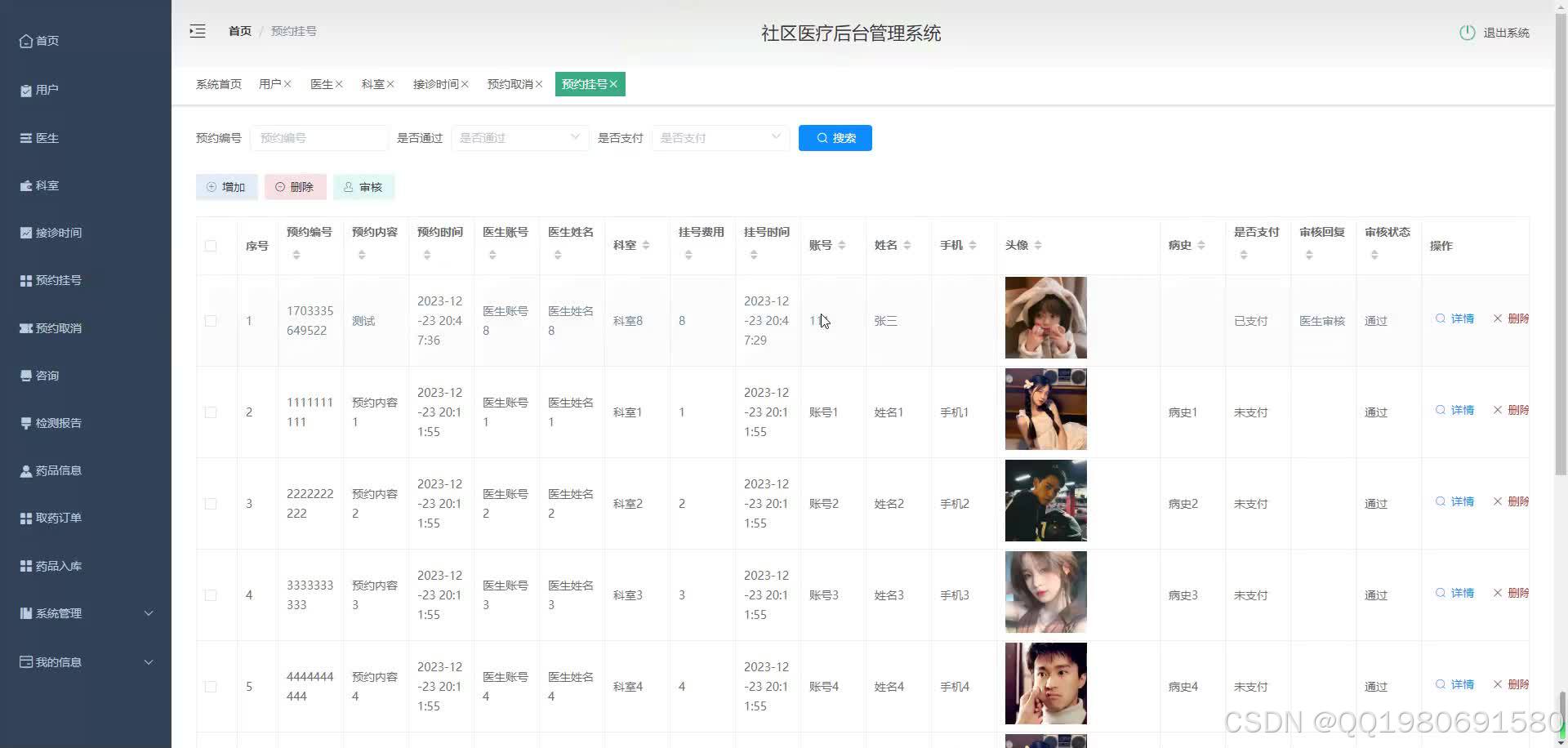Close the 科室 tab with its X
This screenshot has height=748, width=1568.
tap(390, 84)
